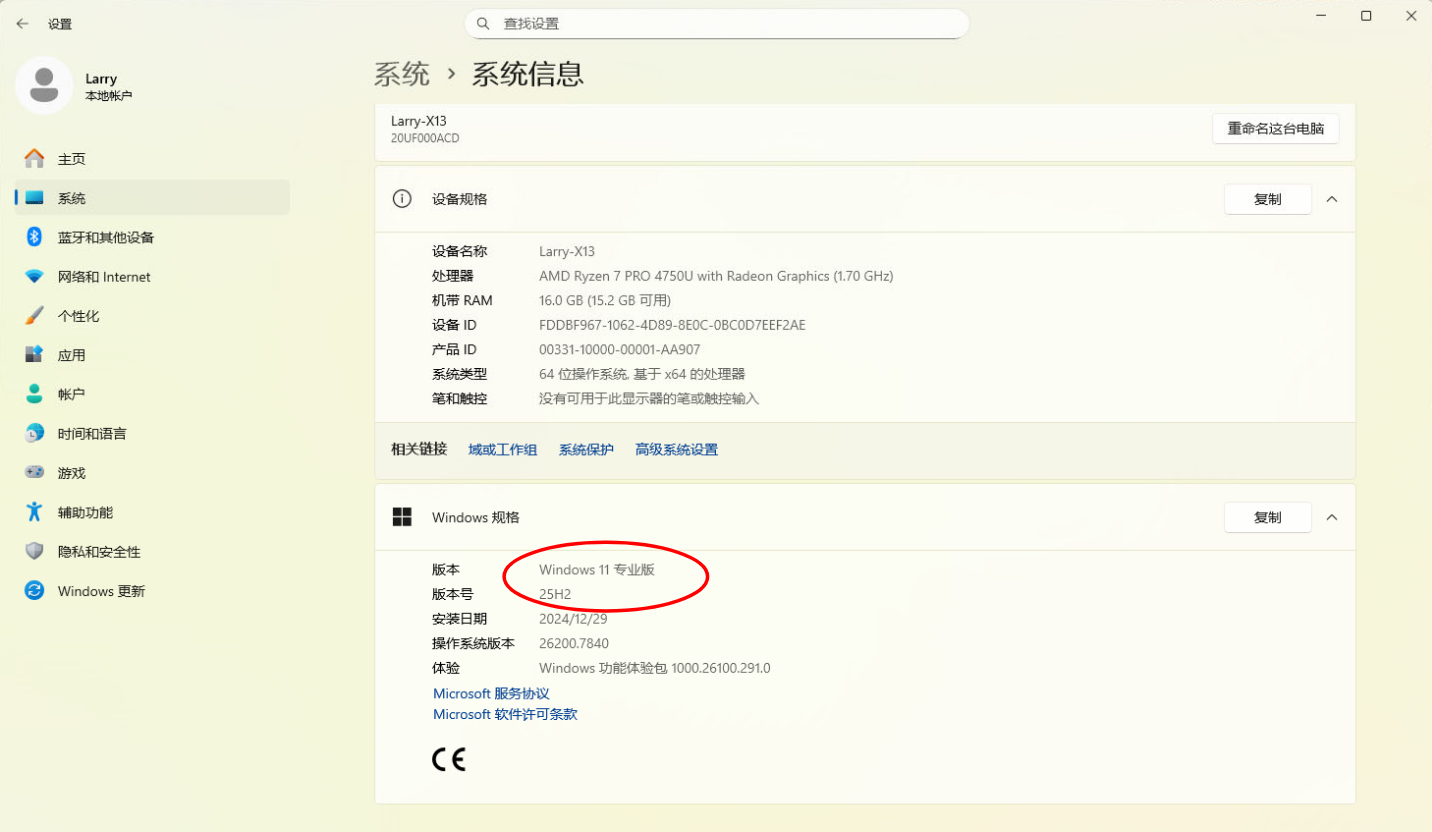Click the 查找设置 search box
Viewport: 1432px width, 832px height.
[x=716, y=23]
